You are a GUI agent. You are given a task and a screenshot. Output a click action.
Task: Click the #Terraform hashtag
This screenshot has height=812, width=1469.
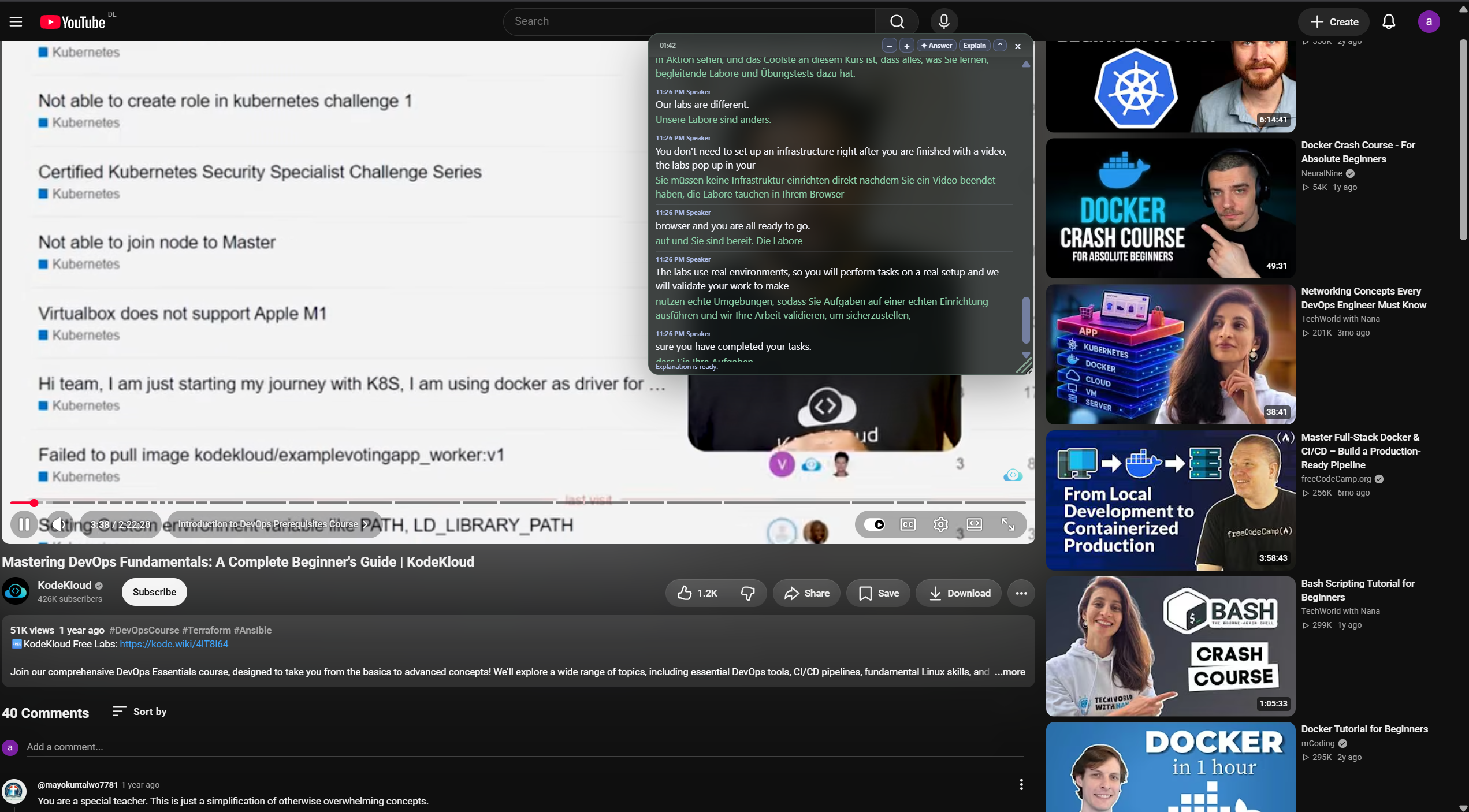click(x=206, y=630)
